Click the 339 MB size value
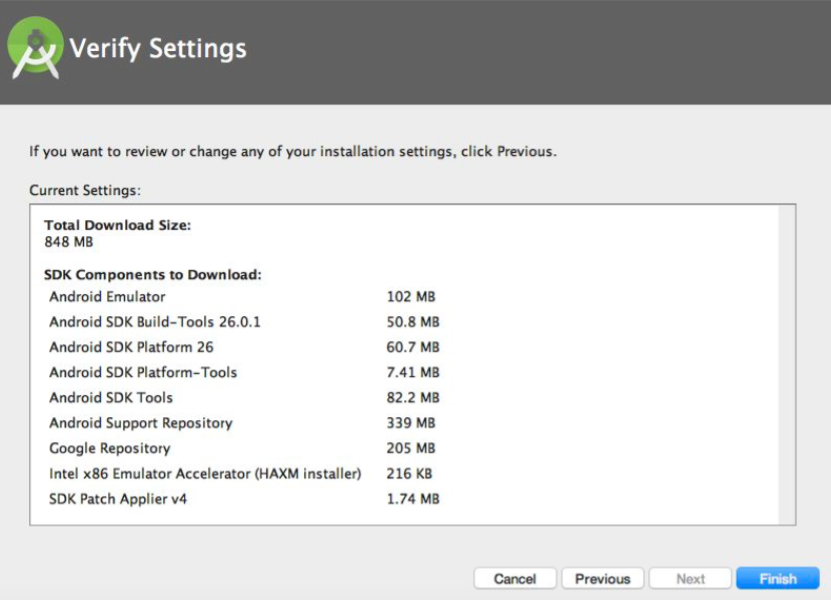This screenshot has height=600, width=831. 411,423
